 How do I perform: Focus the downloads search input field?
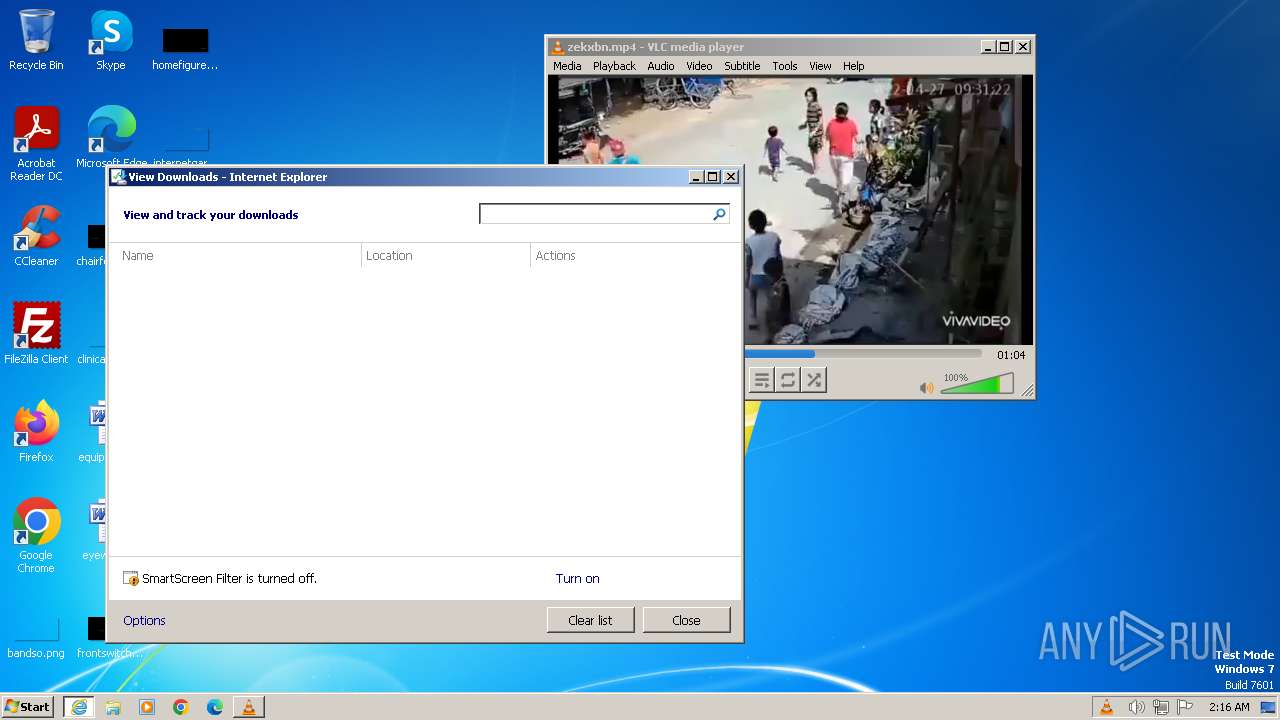pyautogui.click(x=595, y=214)
